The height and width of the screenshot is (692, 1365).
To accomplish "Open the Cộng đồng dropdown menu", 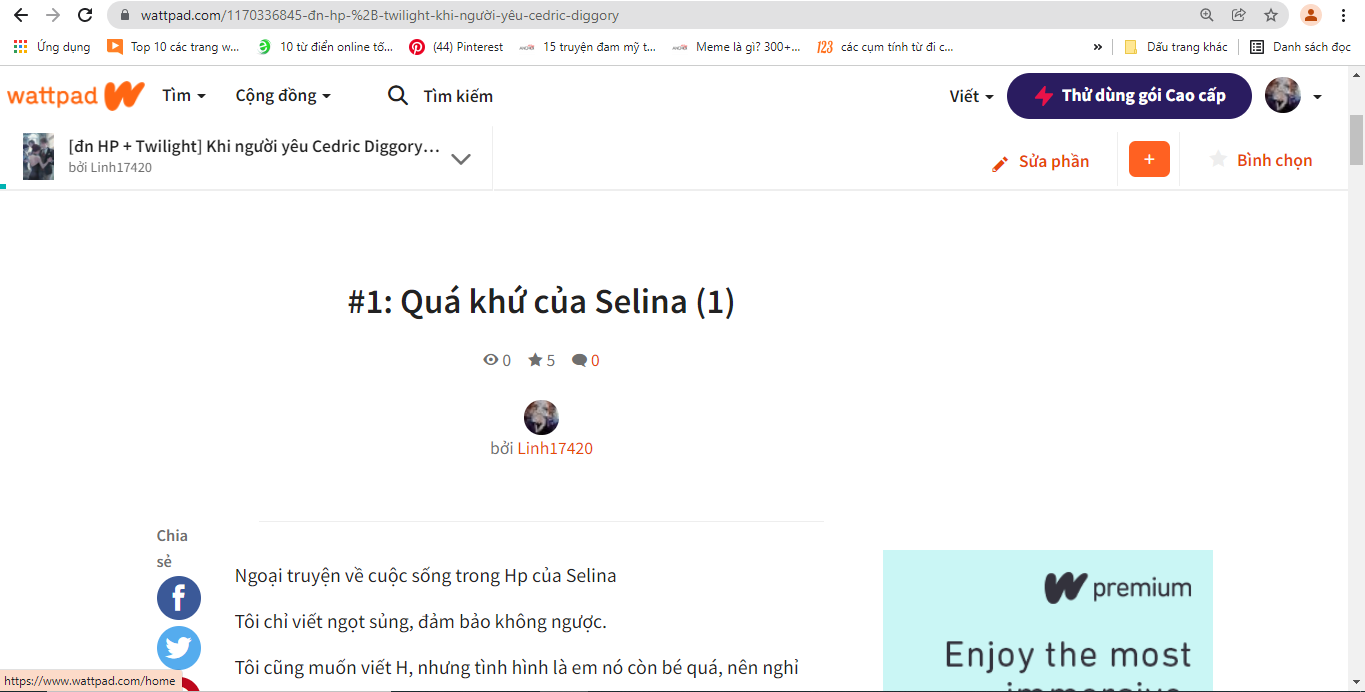I will coord(283,96).
